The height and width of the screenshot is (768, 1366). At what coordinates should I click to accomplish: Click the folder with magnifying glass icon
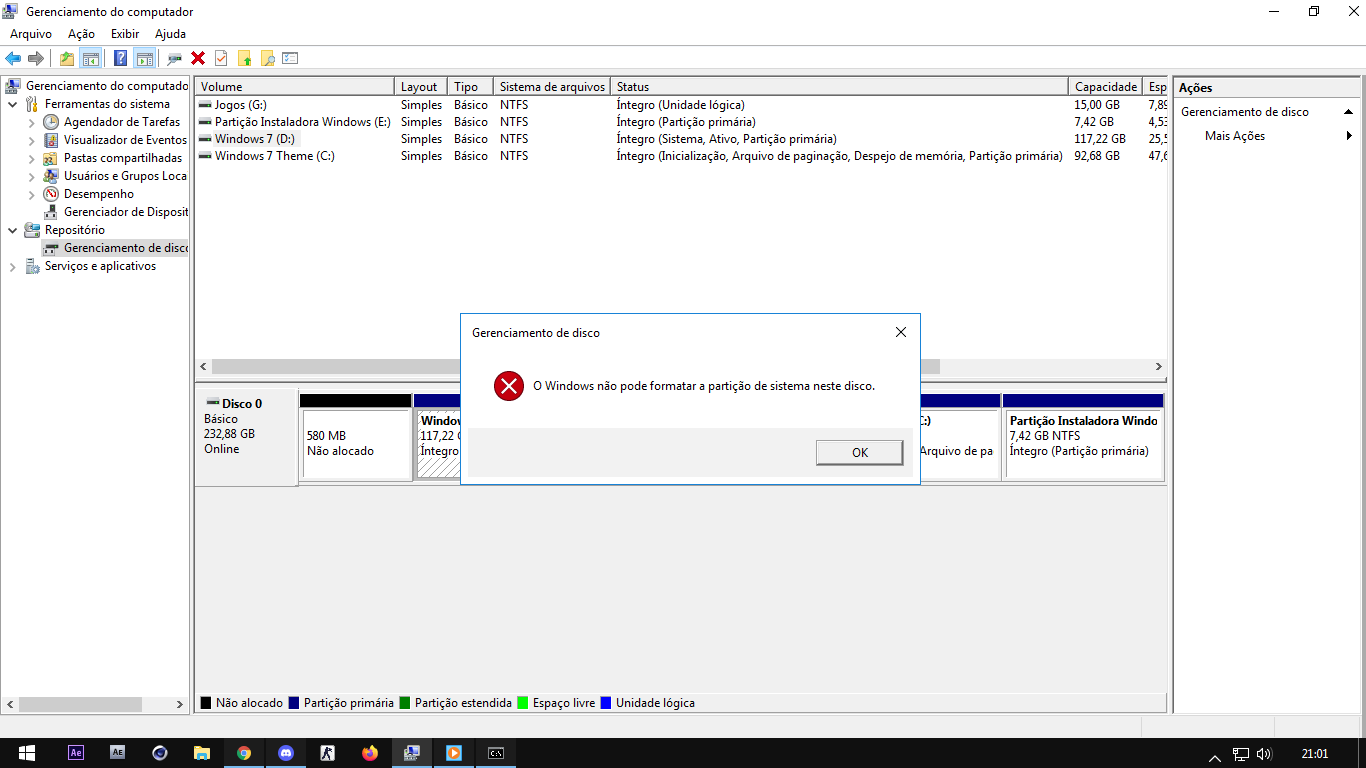(267, 58)
